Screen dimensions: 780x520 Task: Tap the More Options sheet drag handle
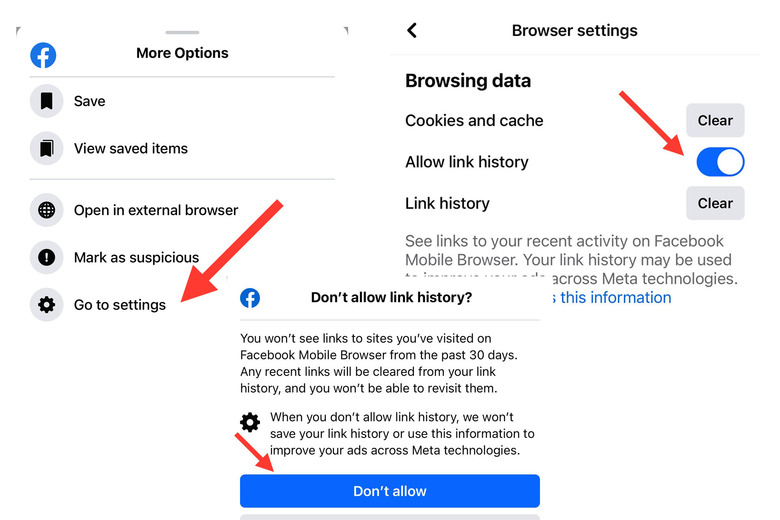(x=182, y=32)
